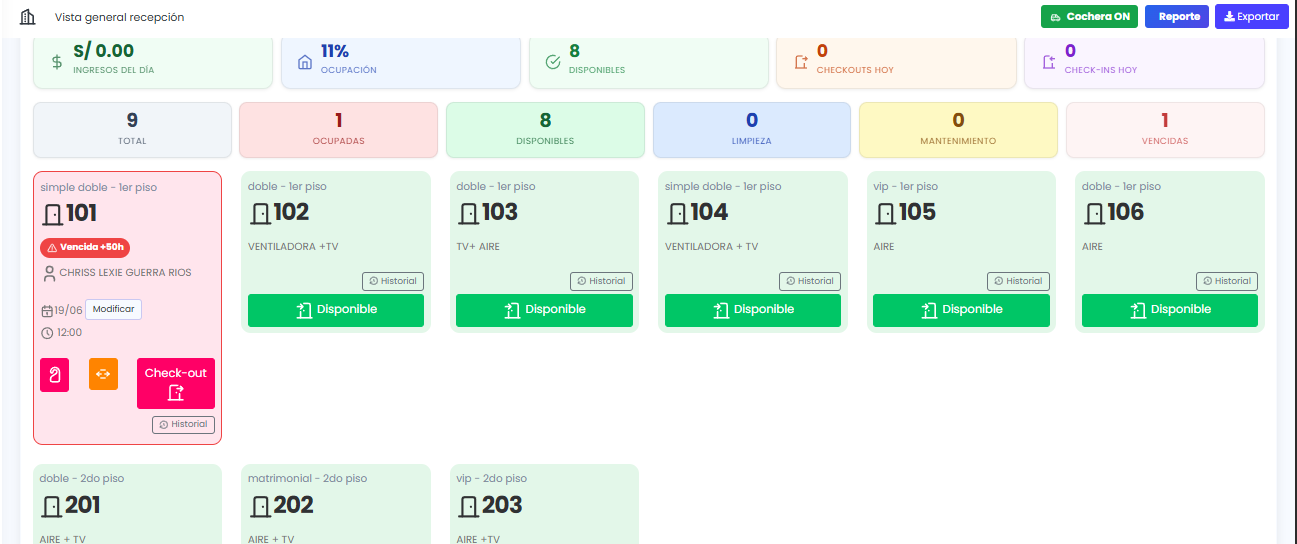Click the door icon of room 102

(261, 213)
